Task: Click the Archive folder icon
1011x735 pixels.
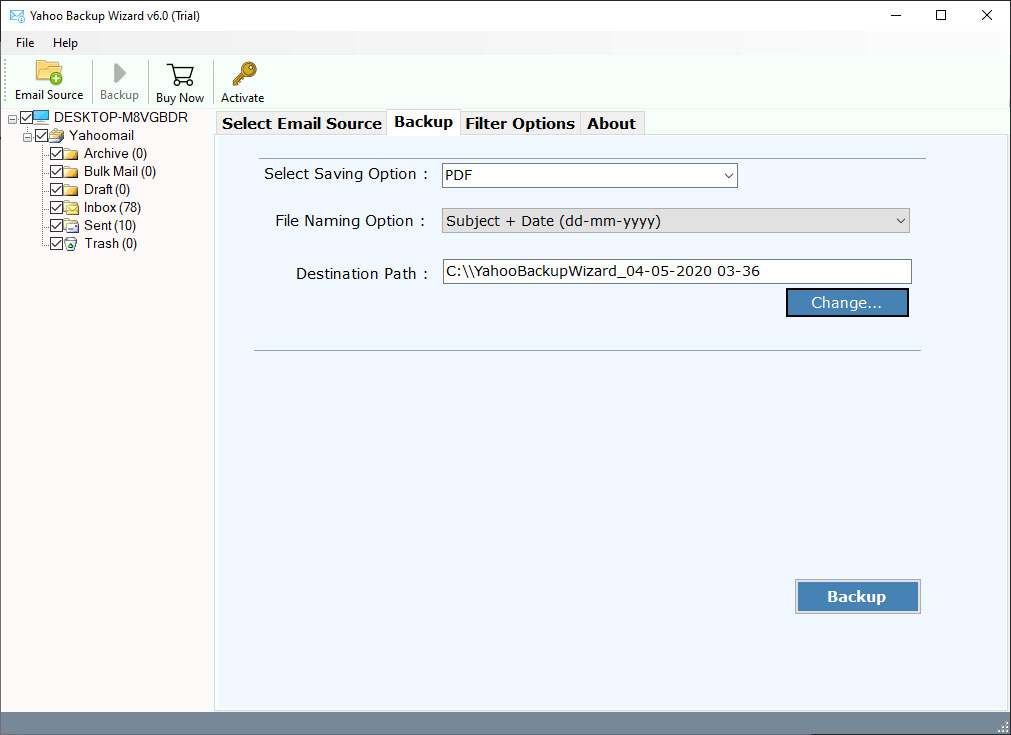Action: [71, 154]
